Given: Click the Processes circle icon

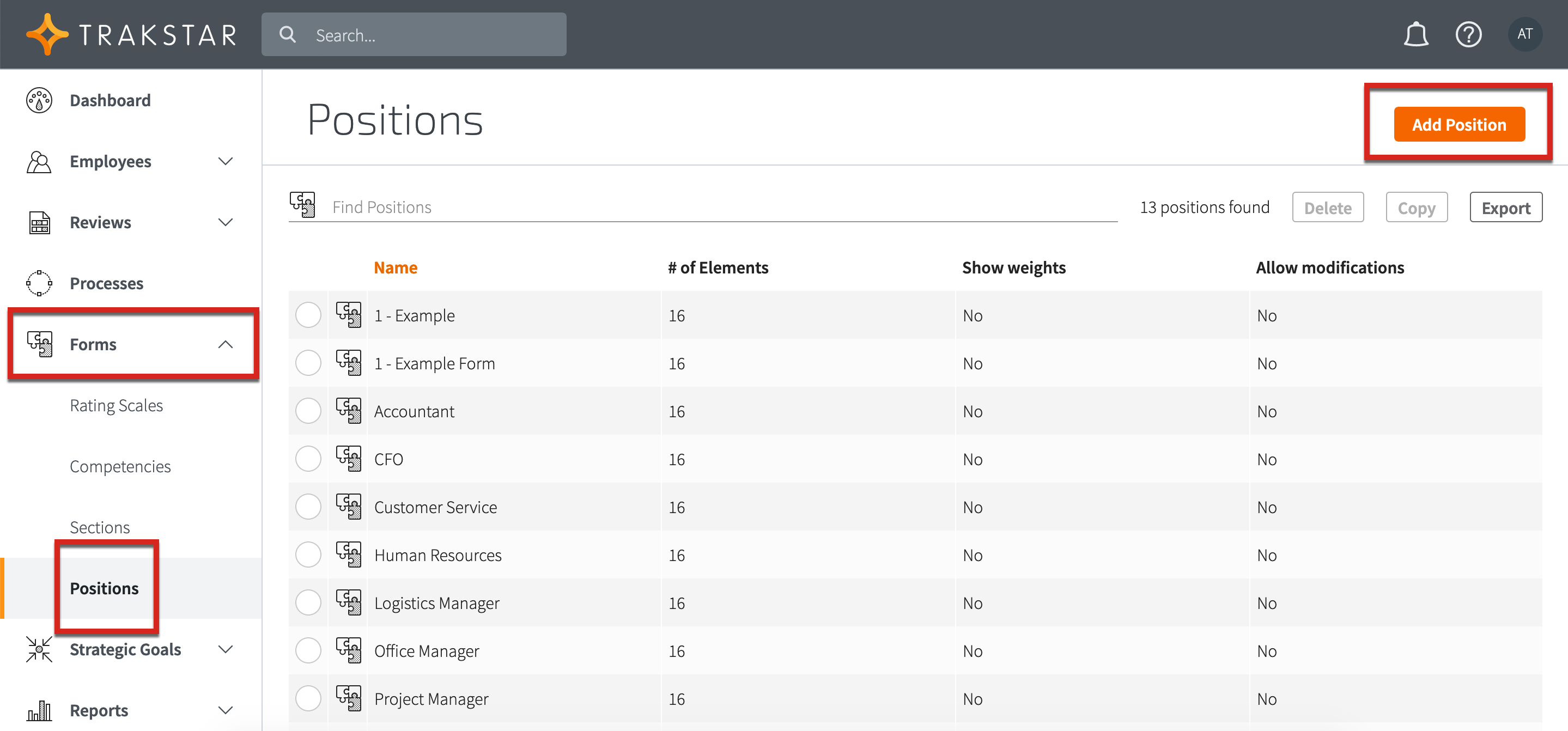Looking at the screenshot, I should (40, 283).
